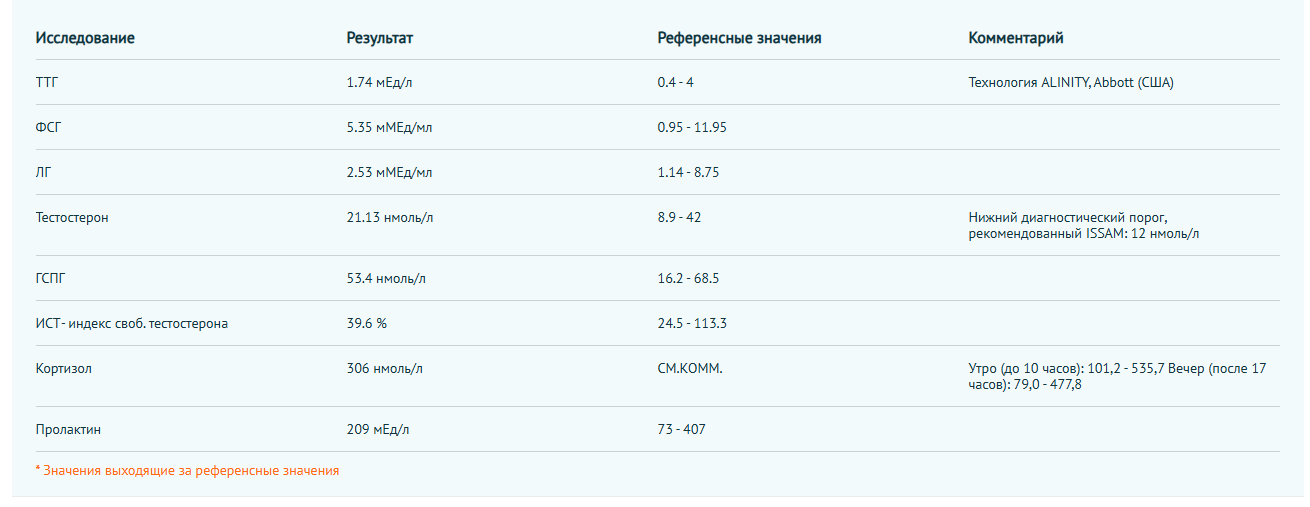Select the 21.13 нмоль/л testosterone result

tap(390, 217)
